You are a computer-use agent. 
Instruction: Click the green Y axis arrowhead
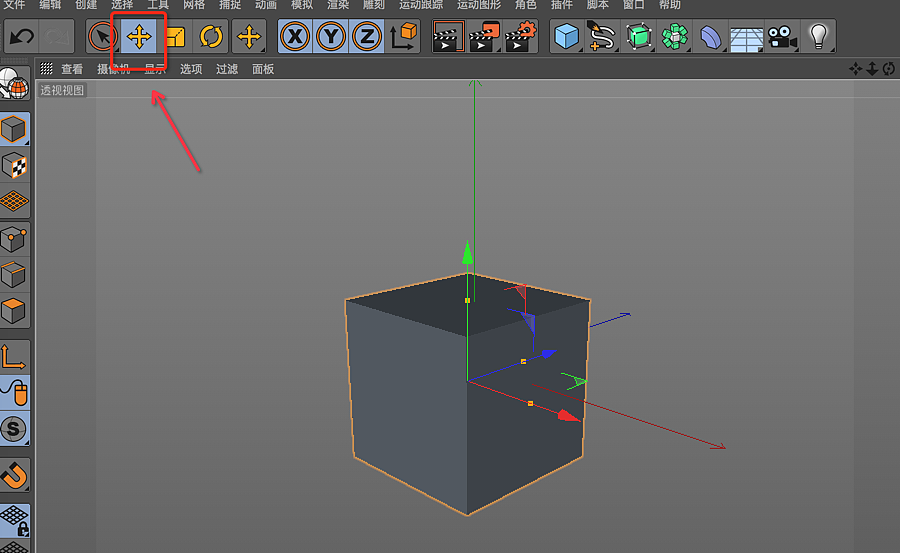pos(468,253)
